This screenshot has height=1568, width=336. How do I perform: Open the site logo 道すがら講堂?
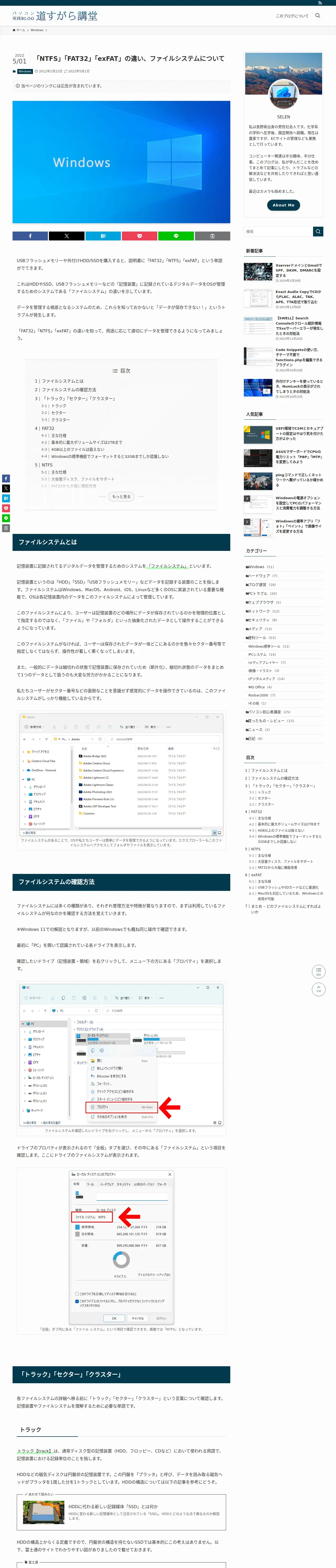pos(55,16)
